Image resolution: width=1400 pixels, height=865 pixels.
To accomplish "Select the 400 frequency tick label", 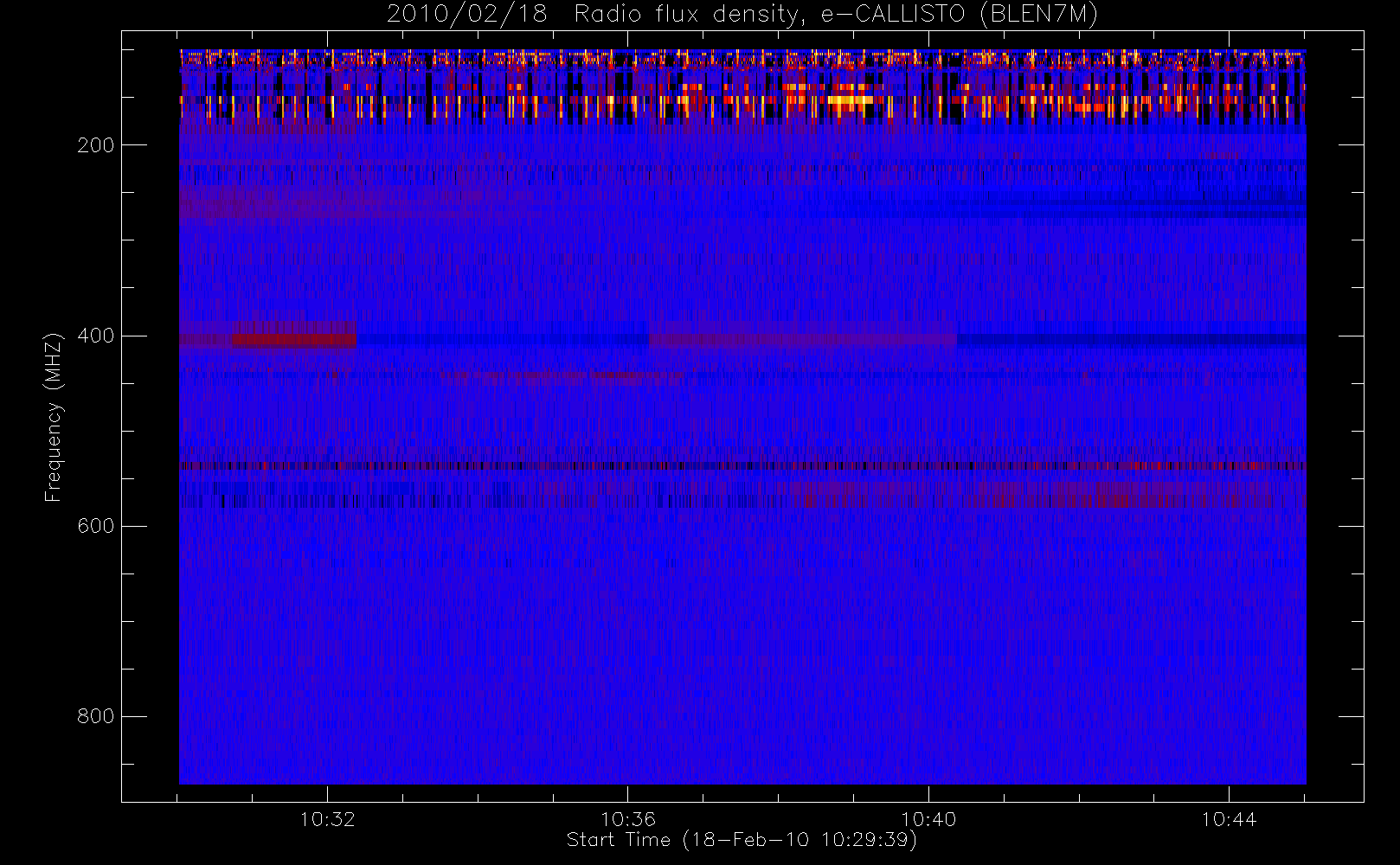I will click(96, 336).
